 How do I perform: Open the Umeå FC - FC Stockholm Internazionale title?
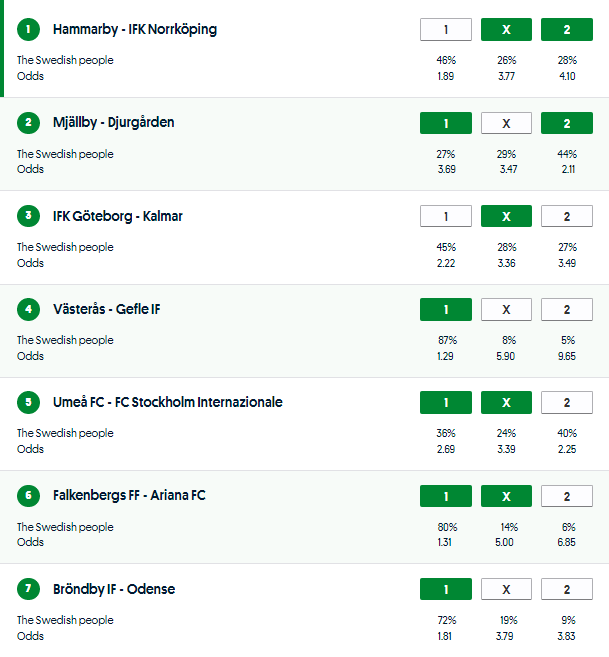[x=168, y=403]
